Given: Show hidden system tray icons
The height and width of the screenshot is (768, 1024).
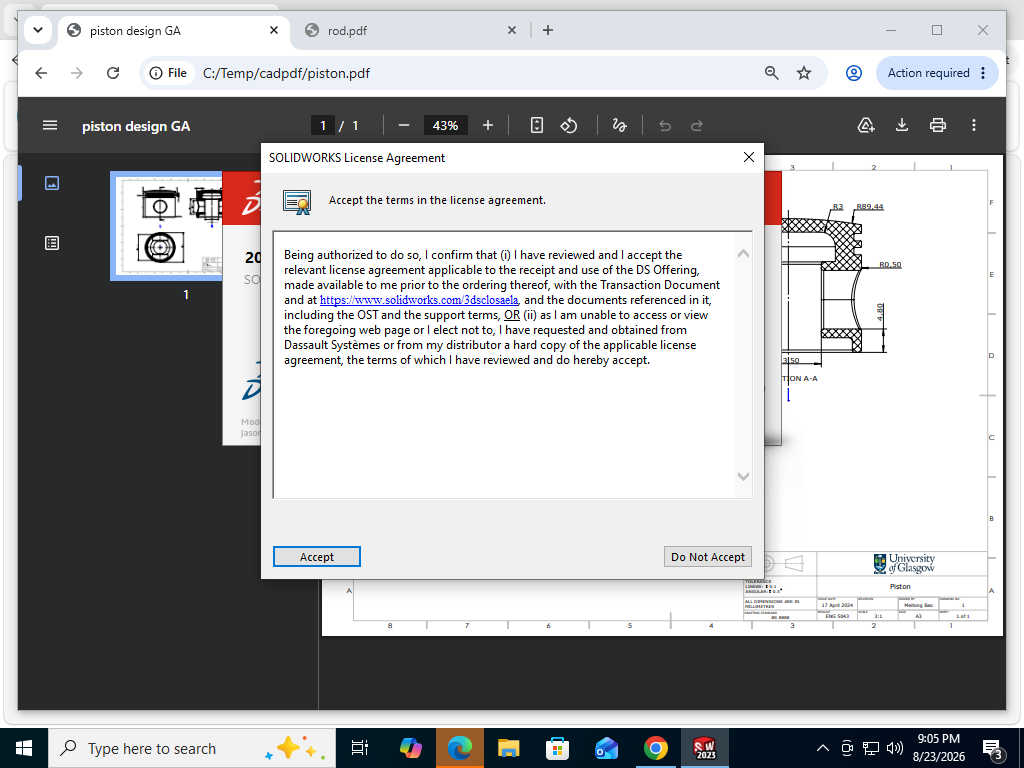Looking at the screenshot, I should tap(823, 748).
